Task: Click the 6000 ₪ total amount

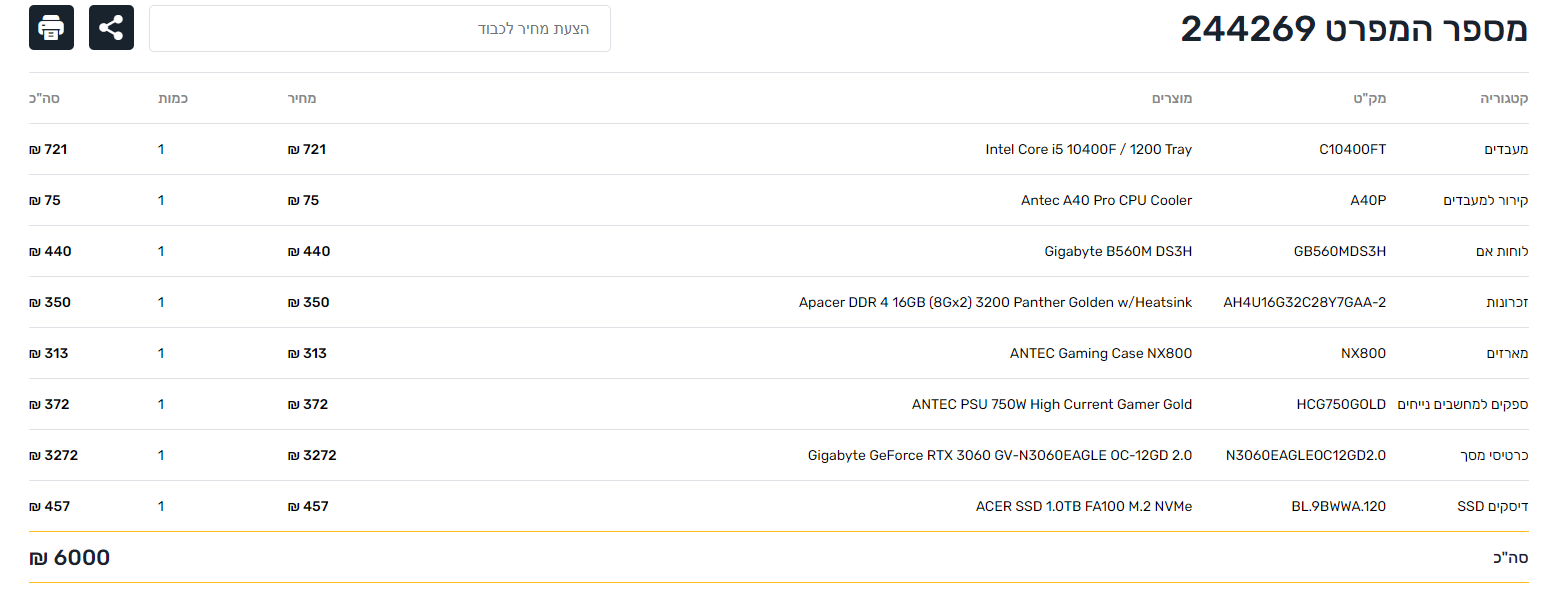Action: pos(70,558)
